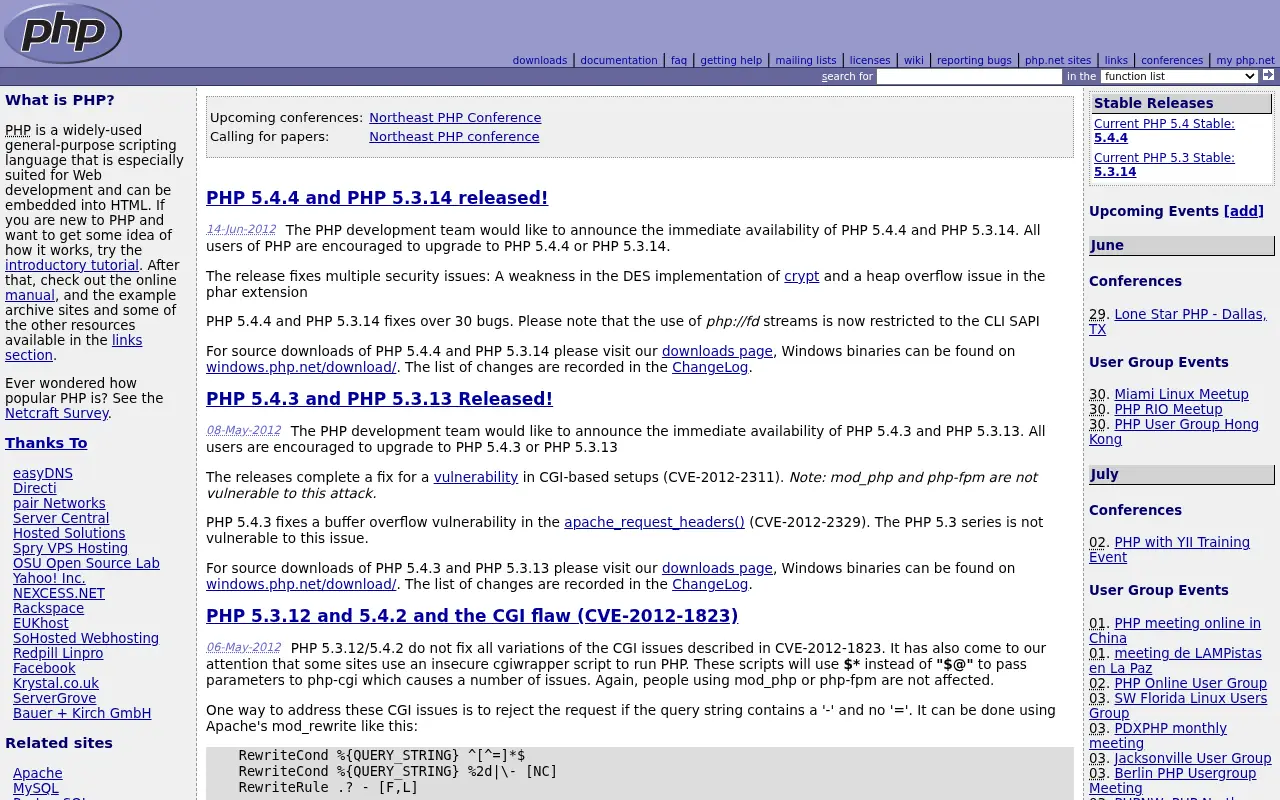Open the CGI flaw CVE-2012-1823 headline
The image size is (1280, 800).
tap(472, 616)
